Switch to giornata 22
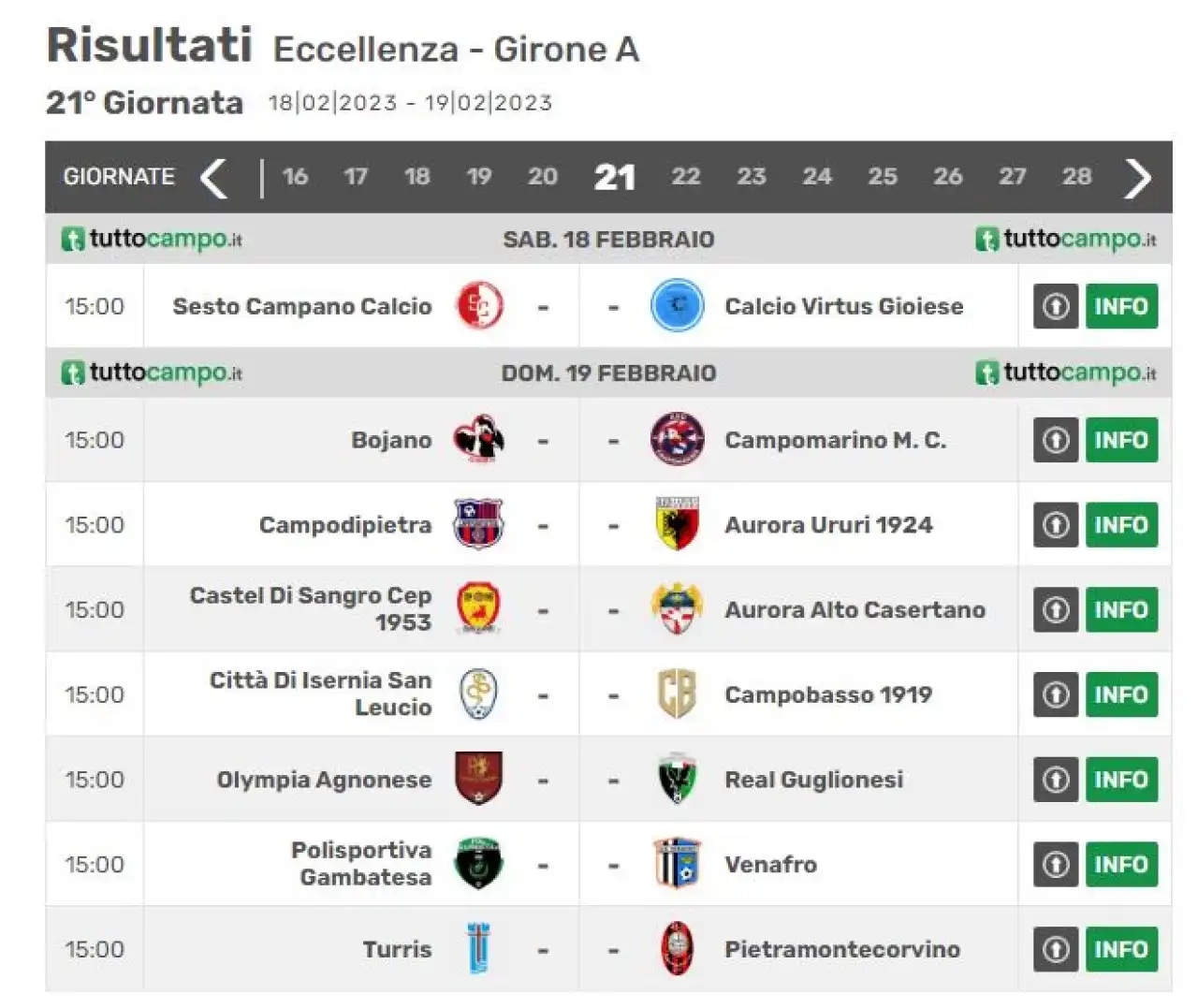Image resolution: width=1198 pixels, height=1008 pixels. coord(685,177)
